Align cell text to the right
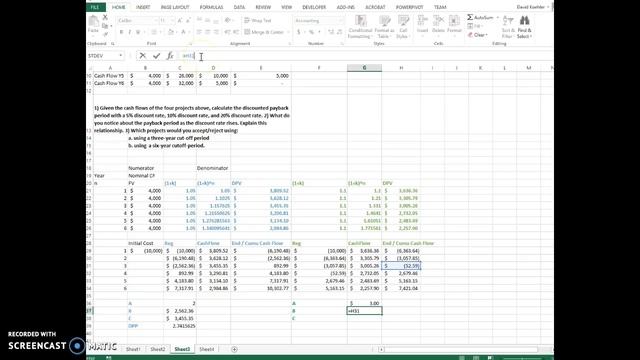 point(216,32)
